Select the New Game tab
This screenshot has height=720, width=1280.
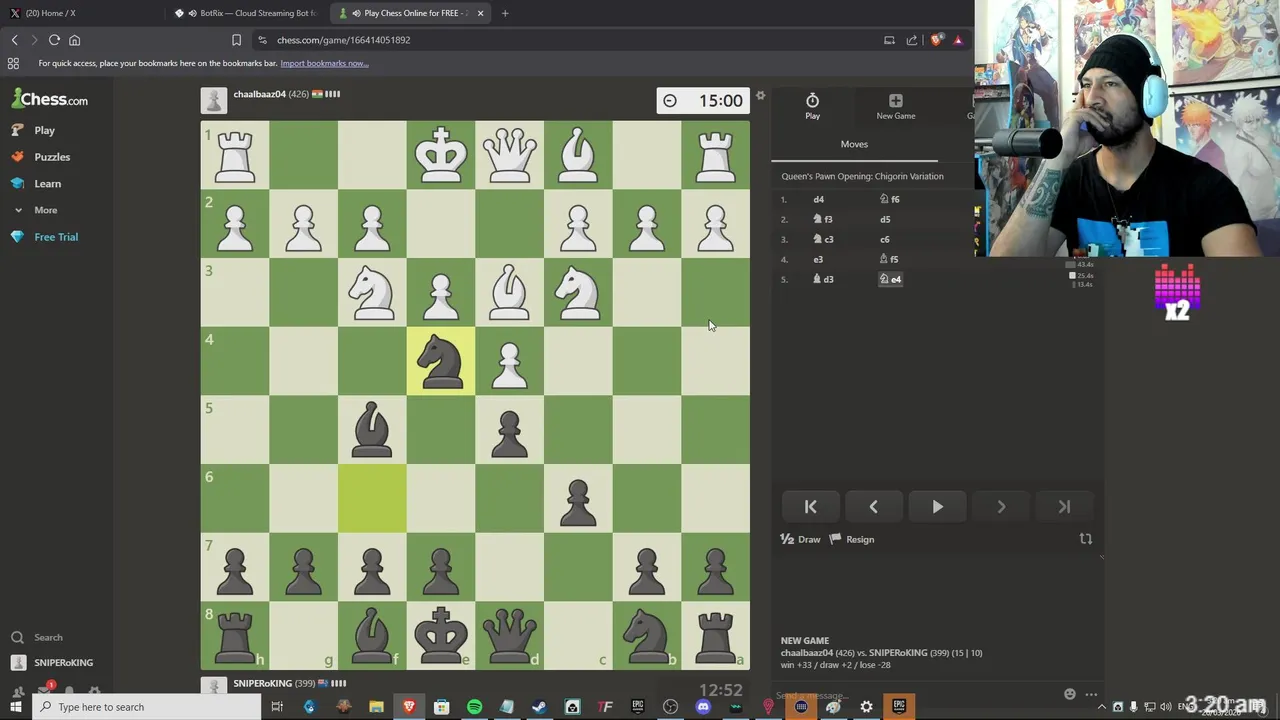(x=895, y=106)
